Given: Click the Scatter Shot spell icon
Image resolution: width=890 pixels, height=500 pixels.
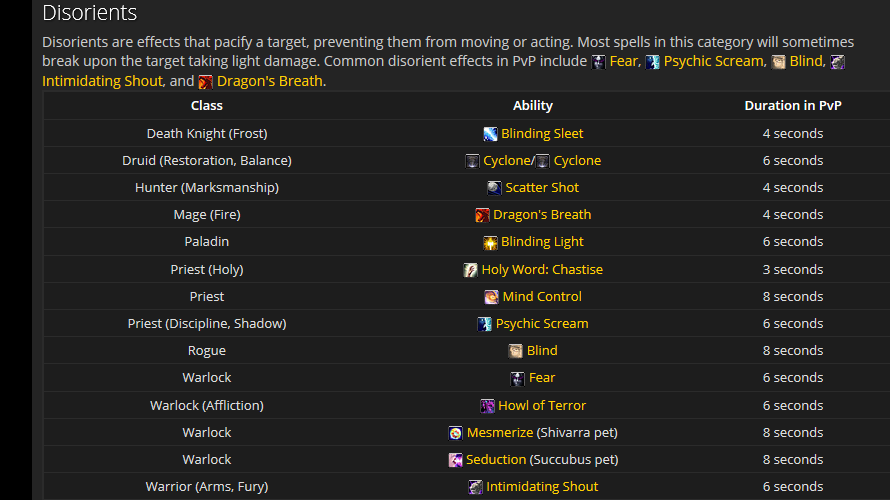Looking at the screenshot, I should 494,188.
